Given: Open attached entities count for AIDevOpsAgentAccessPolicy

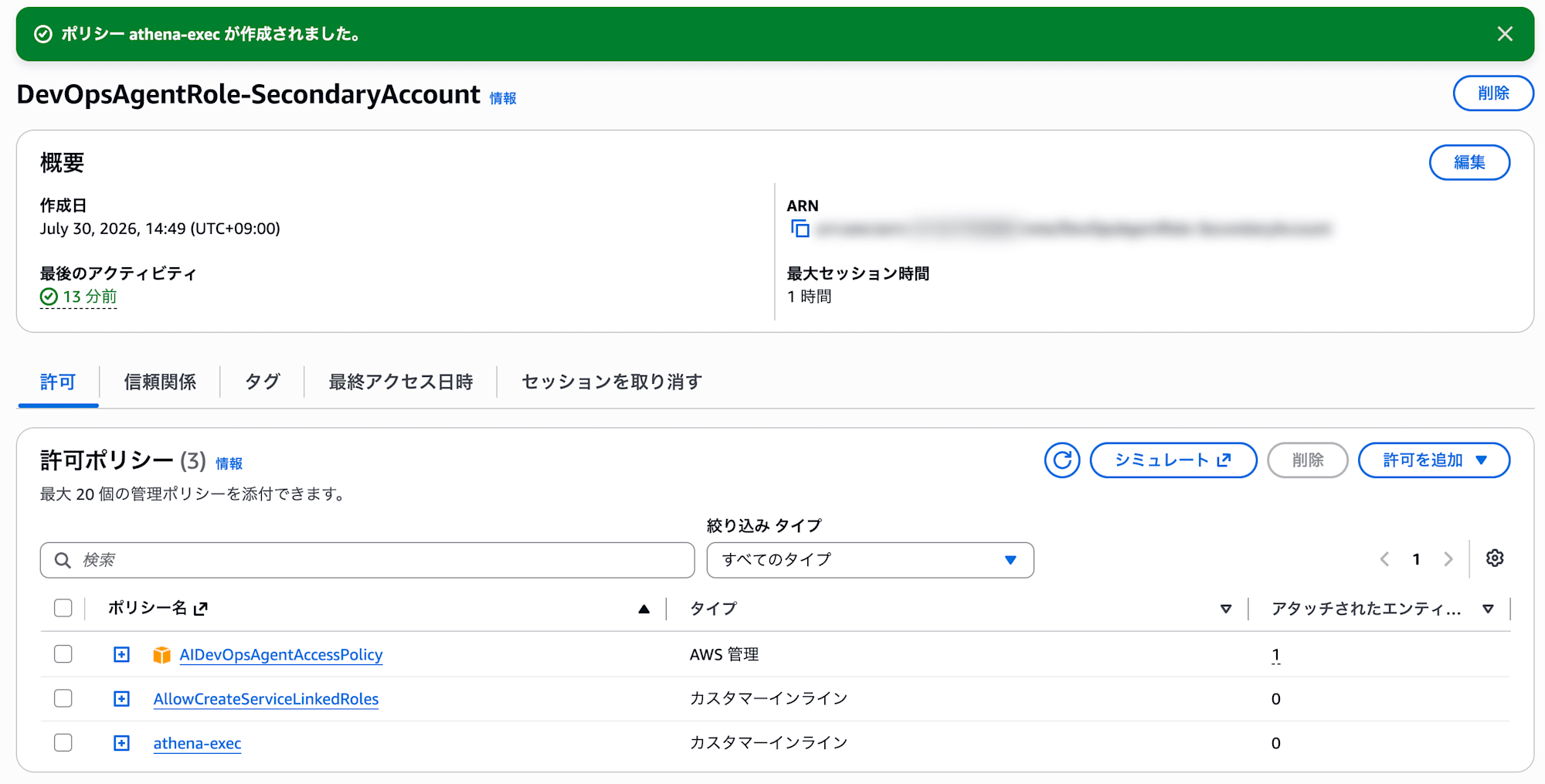Looking at the screenshot, I should click(x=1275, y=655).
